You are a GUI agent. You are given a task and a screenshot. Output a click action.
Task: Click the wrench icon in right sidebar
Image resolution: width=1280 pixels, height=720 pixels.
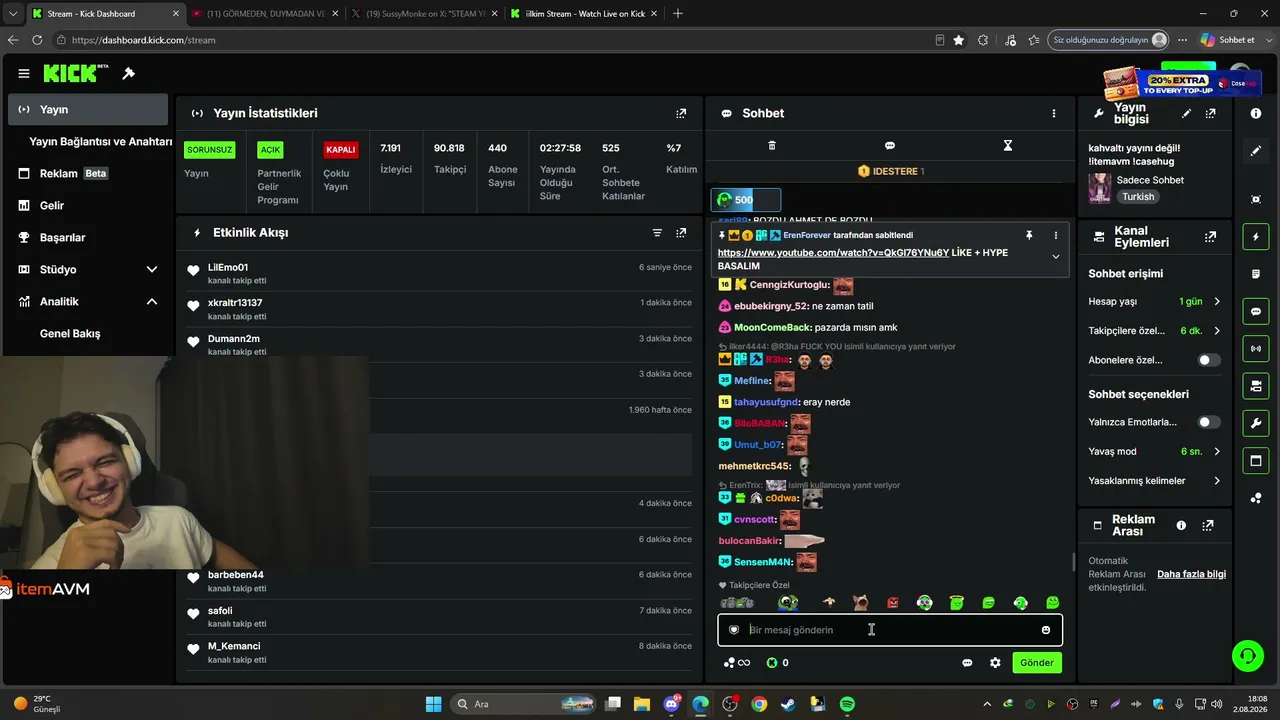click(1256, 423)
